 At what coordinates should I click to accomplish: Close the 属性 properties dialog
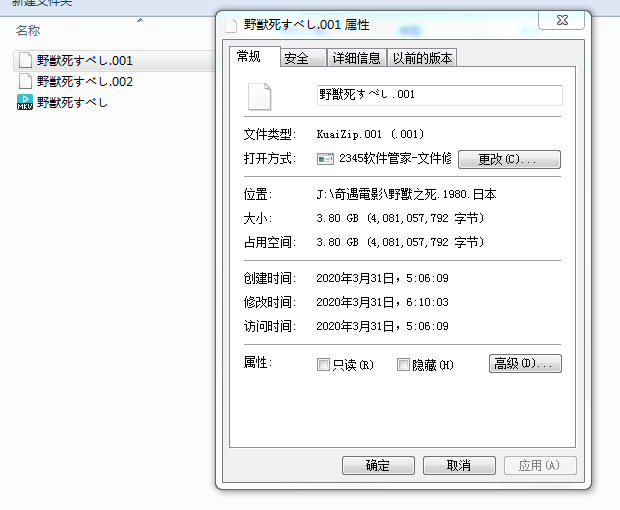coord(561,20)
